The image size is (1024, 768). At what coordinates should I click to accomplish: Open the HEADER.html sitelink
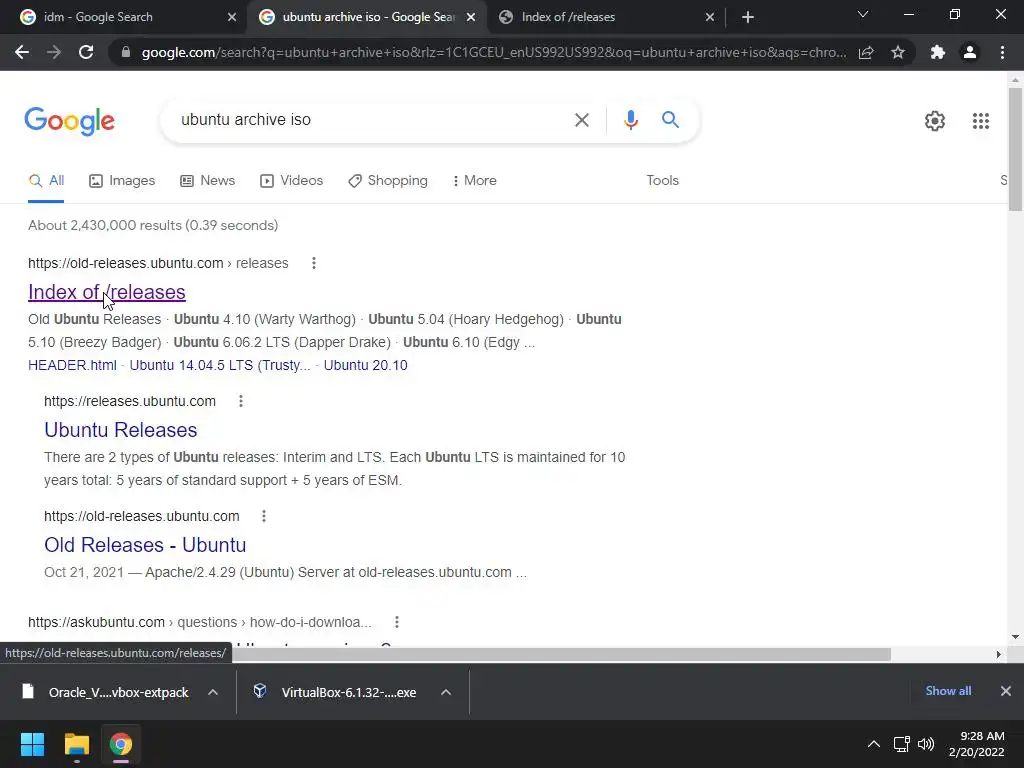[72, 365]
